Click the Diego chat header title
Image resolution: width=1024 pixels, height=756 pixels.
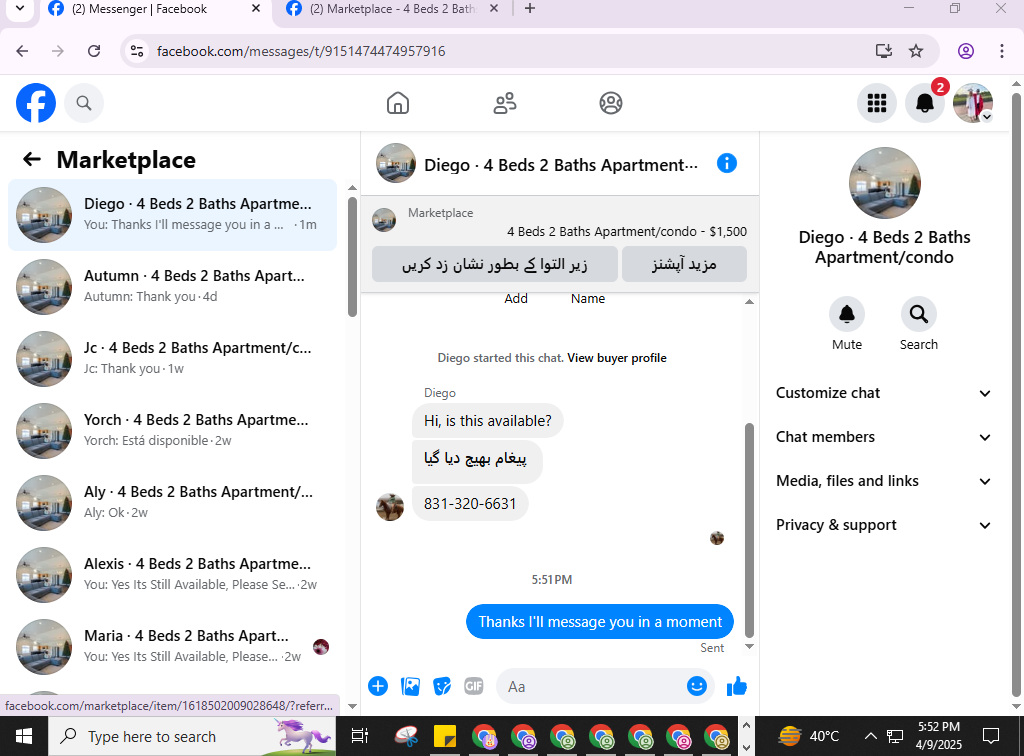(x=561, y=165)
